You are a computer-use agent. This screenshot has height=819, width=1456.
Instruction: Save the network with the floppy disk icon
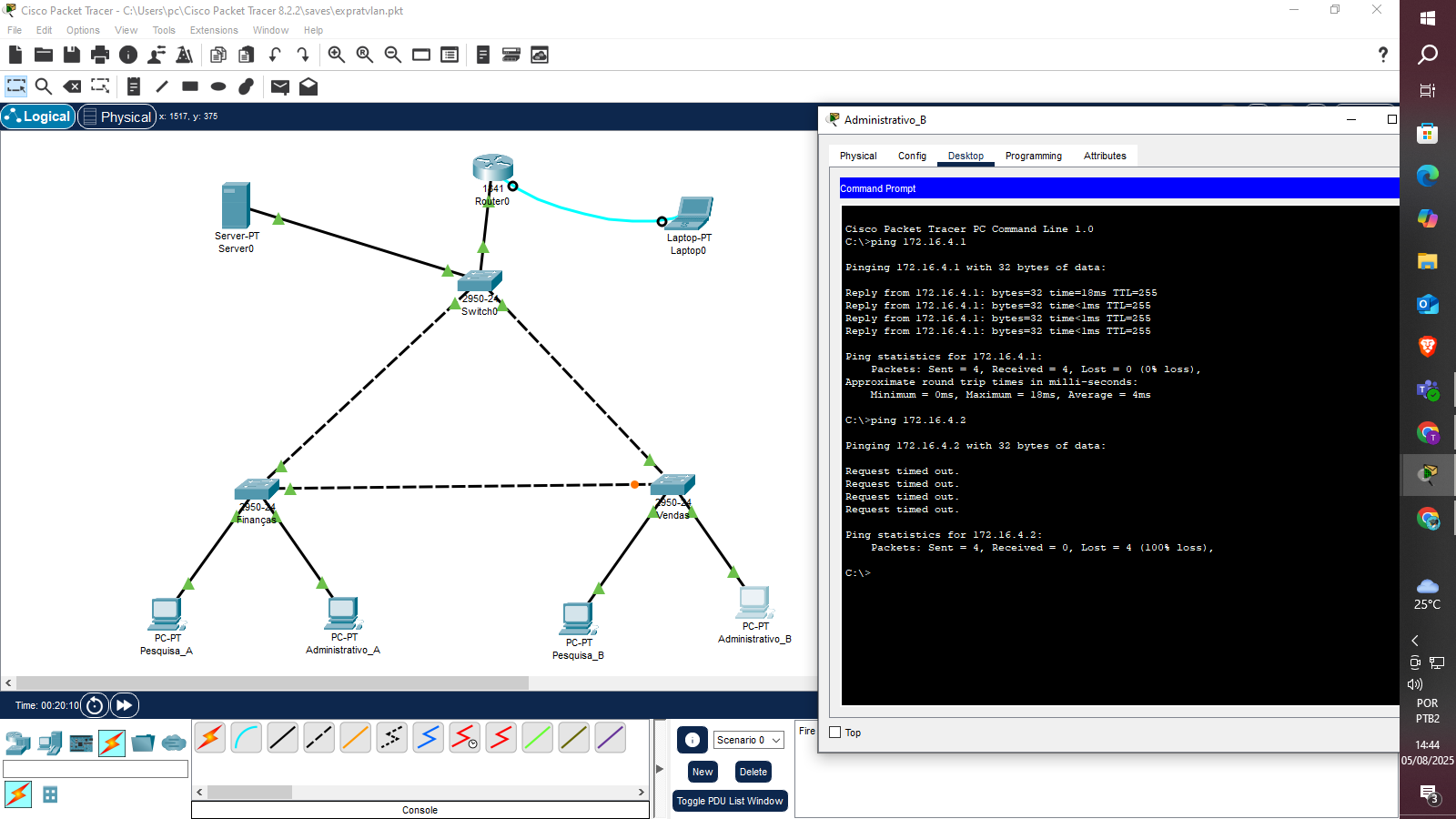71,55
